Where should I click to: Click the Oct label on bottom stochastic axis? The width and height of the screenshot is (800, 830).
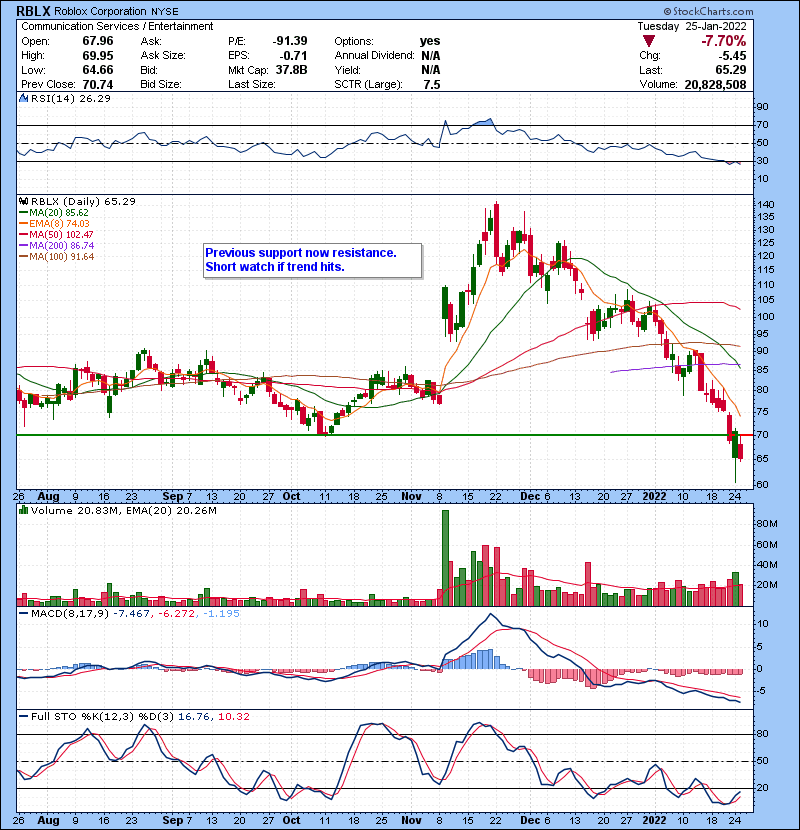coord(291,820)
